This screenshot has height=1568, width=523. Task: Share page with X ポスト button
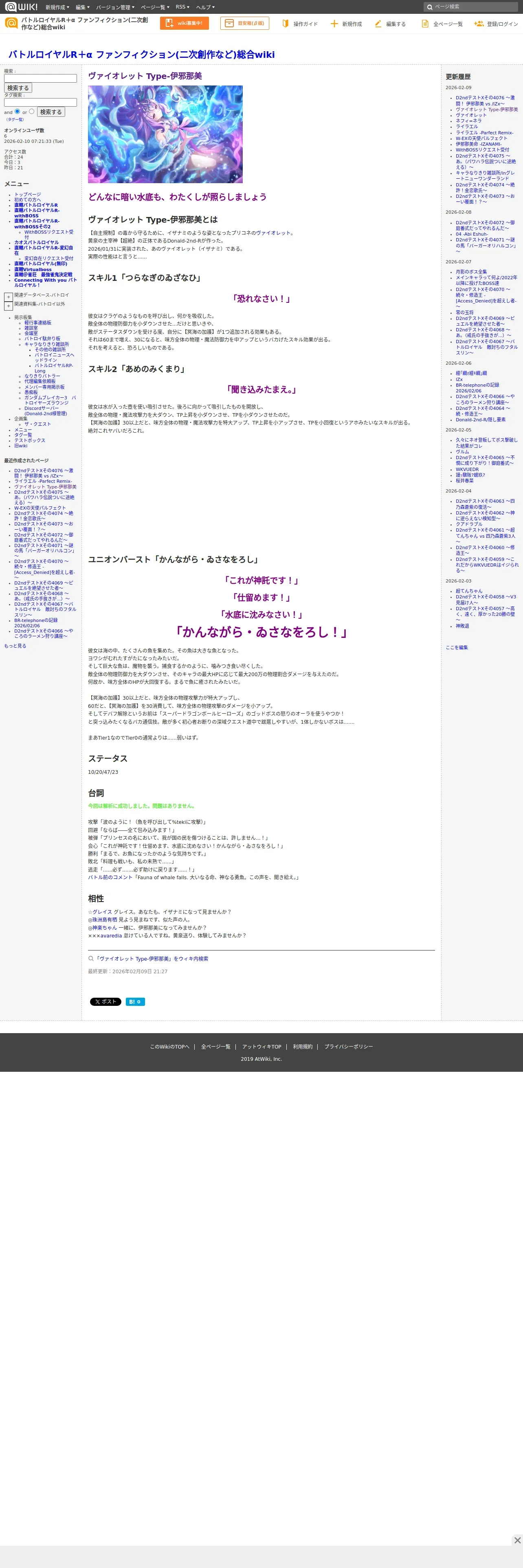105,1001
